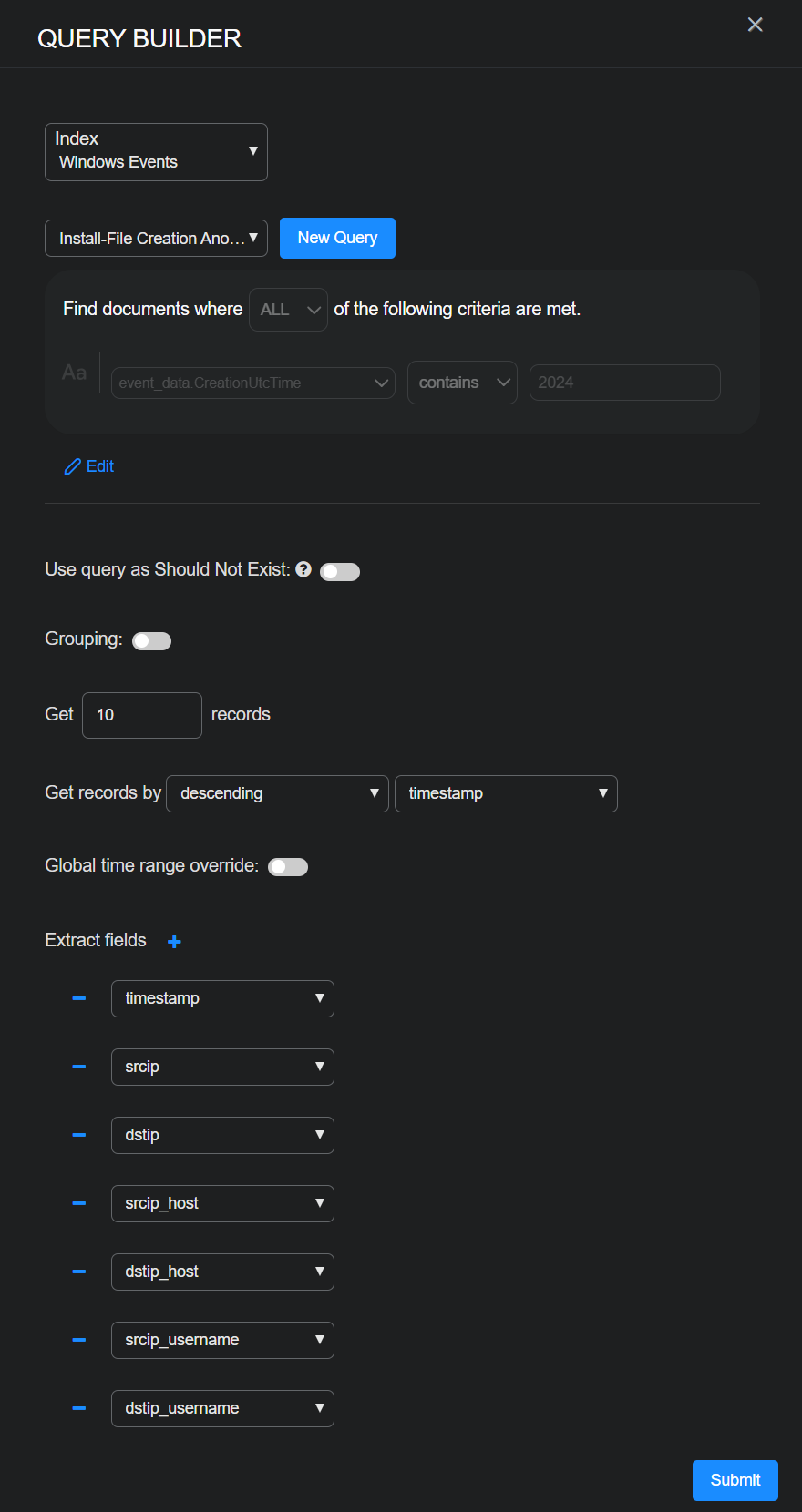Open the timestamp sort field dropdown
Viewport: 802px width, 1512px height.
pyautogui.click(x=506, y=793)
